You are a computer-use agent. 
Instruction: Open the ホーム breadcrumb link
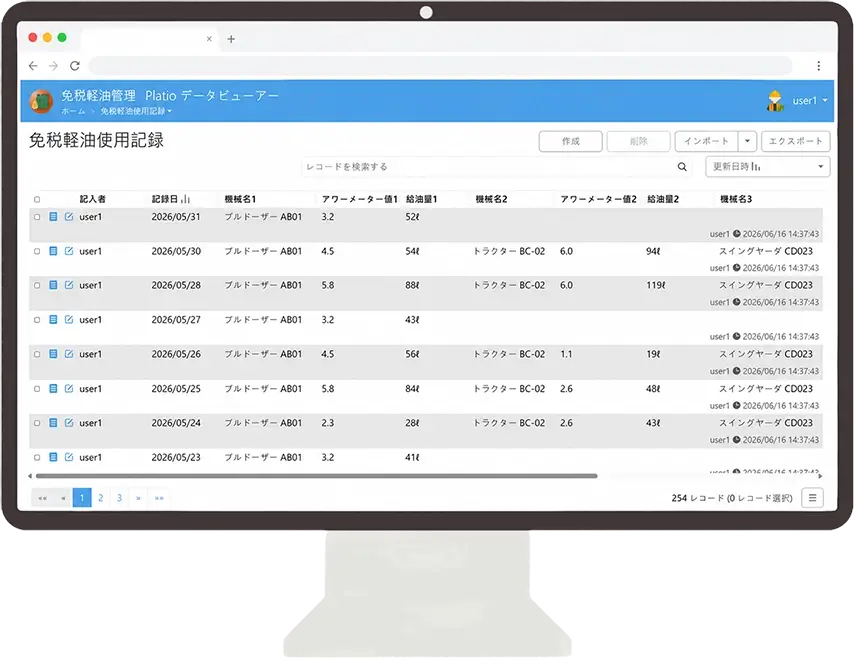click(x=73, y=111)
